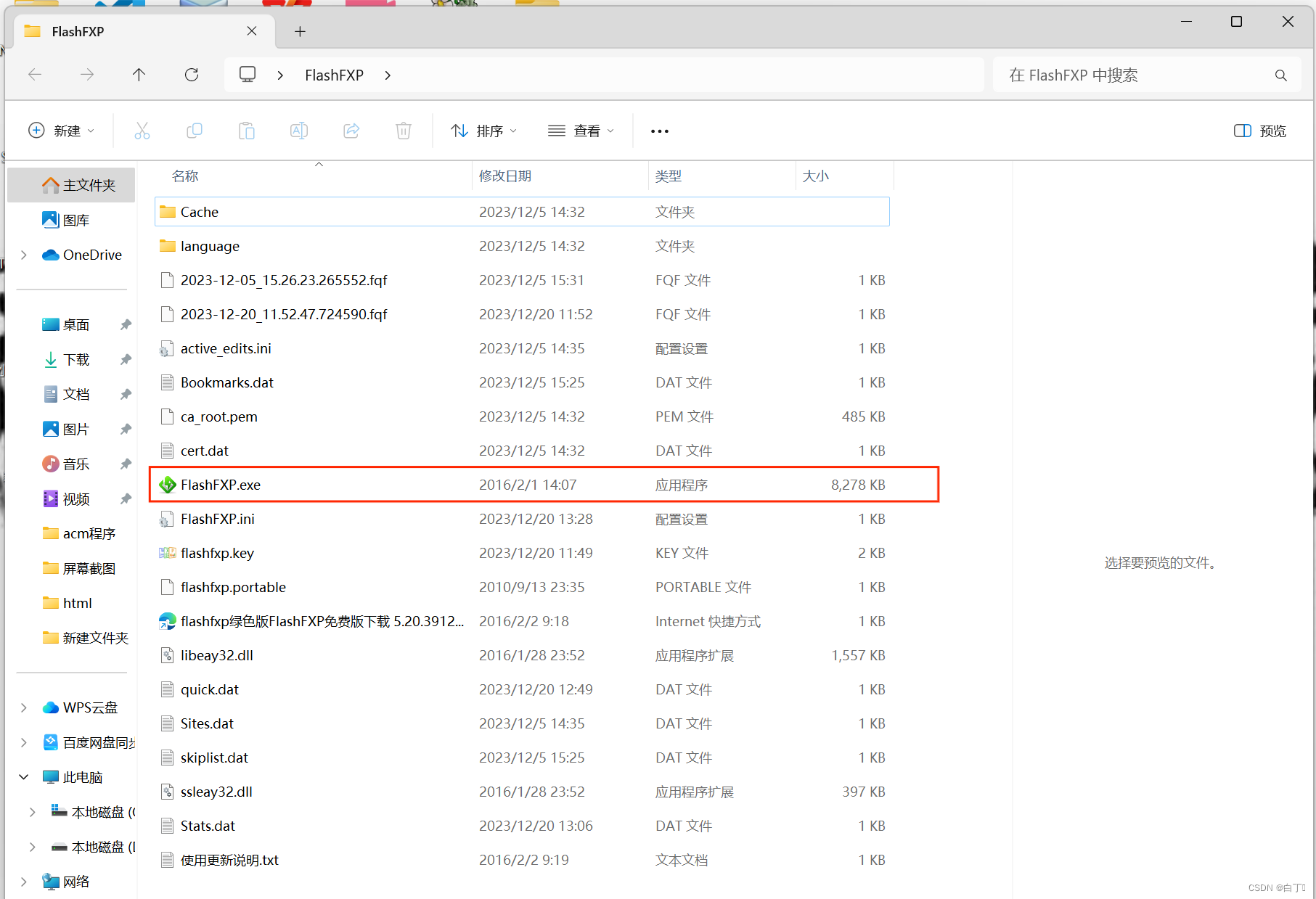Image resolution: width=1316 pixels, height=899 pixels.
Task: Open the 新建 dropdown menu
Action: [x=62, y=131]
